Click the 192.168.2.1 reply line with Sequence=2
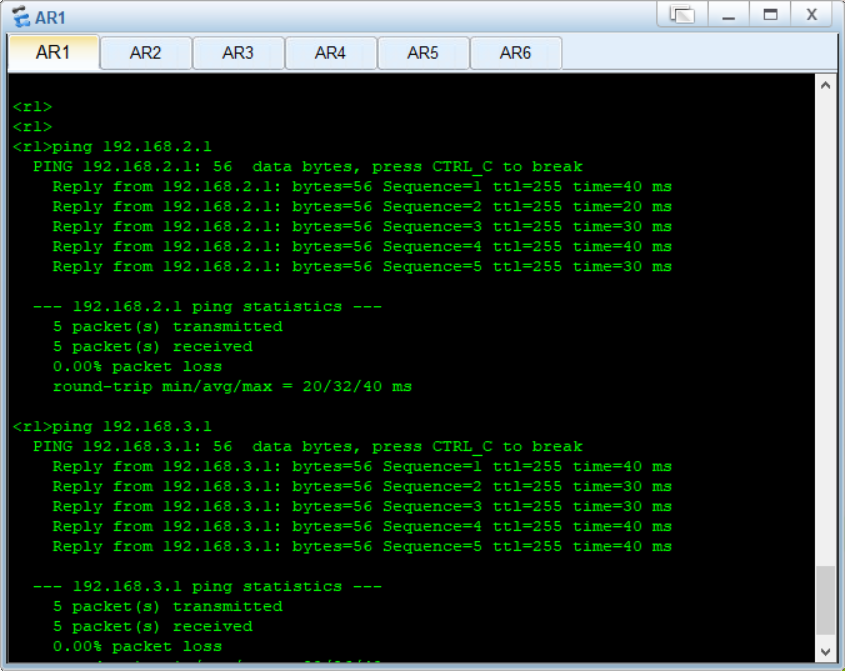This screenshot has width=845, height=671. pyautogui.click(x=362, y=206)
